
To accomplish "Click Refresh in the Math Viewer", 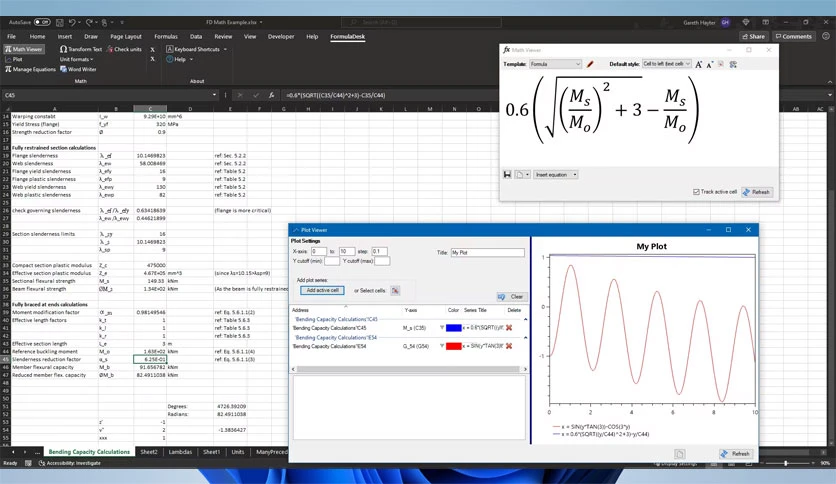I will tap(757, 192).
